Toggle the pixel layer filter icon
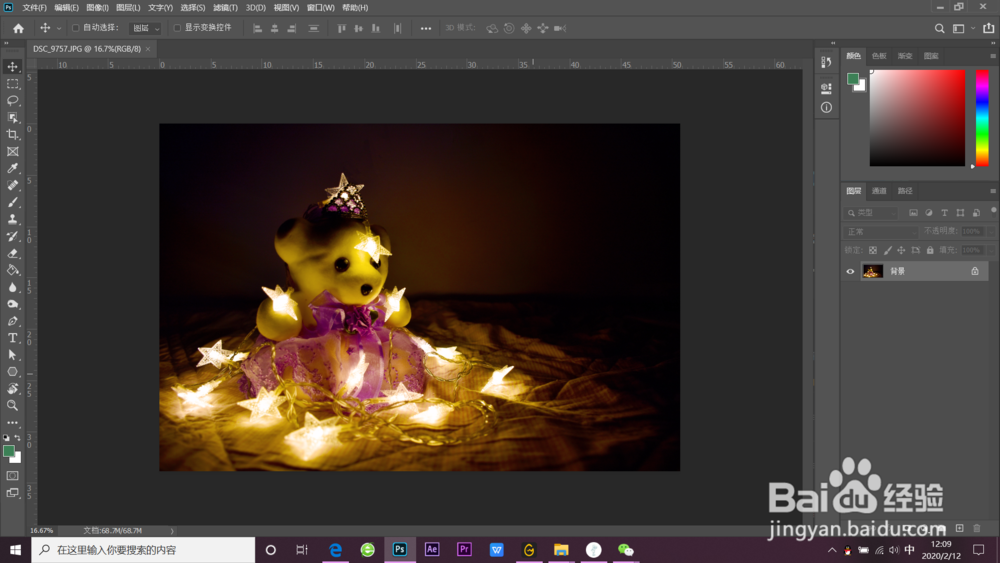 (x=913, y=213)
